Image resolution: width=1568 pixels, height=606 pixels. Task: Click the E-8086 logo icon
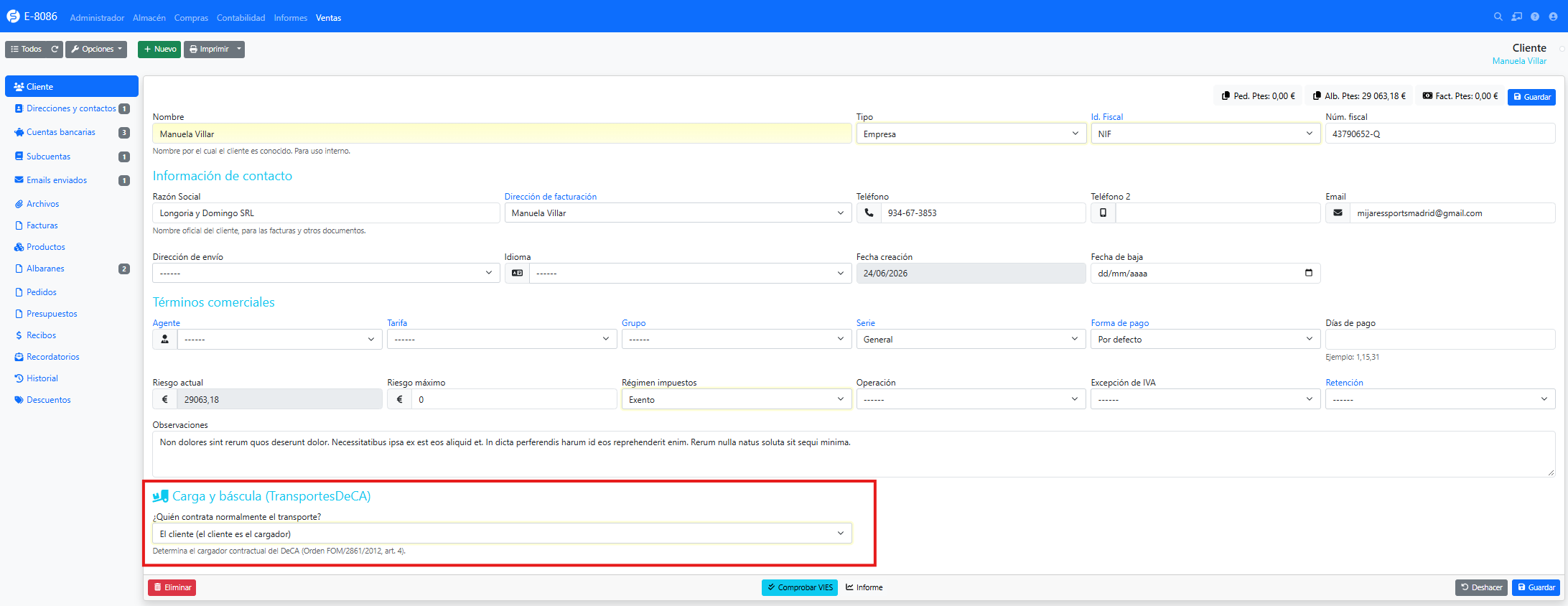tap(13, 17)
